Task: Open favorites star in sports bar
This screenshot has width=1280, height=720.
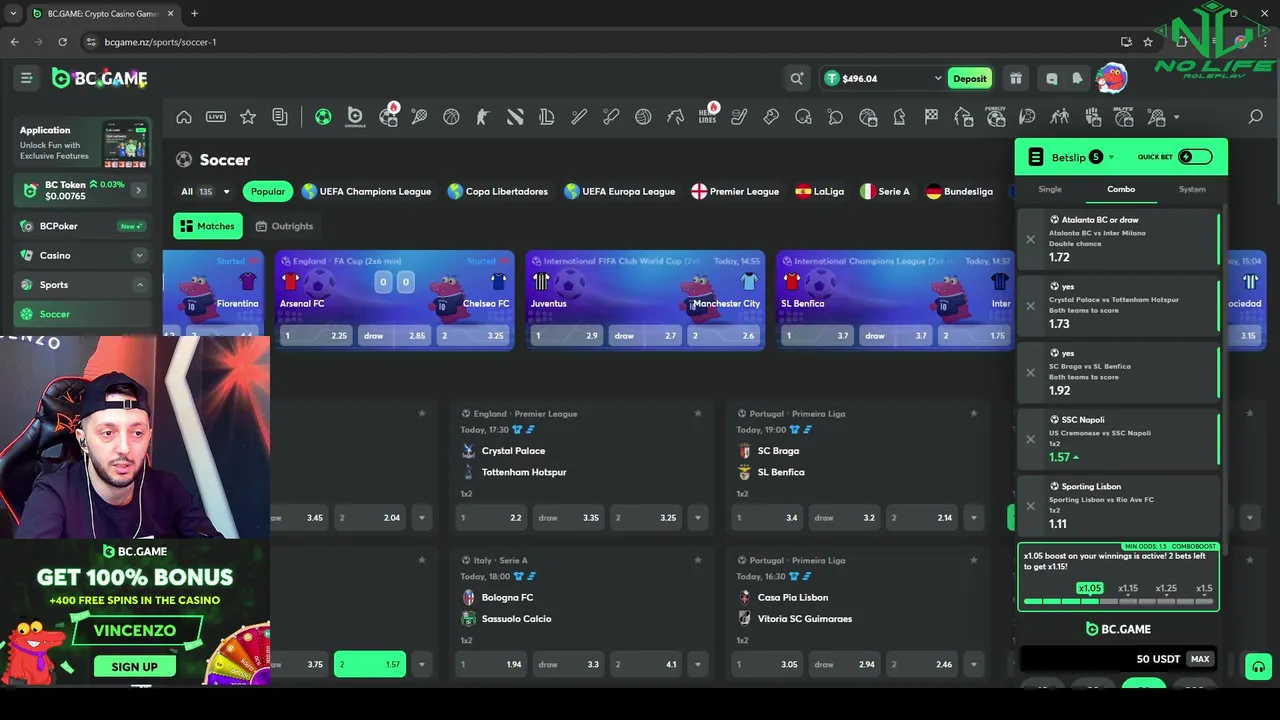Action: coord(248,117)
